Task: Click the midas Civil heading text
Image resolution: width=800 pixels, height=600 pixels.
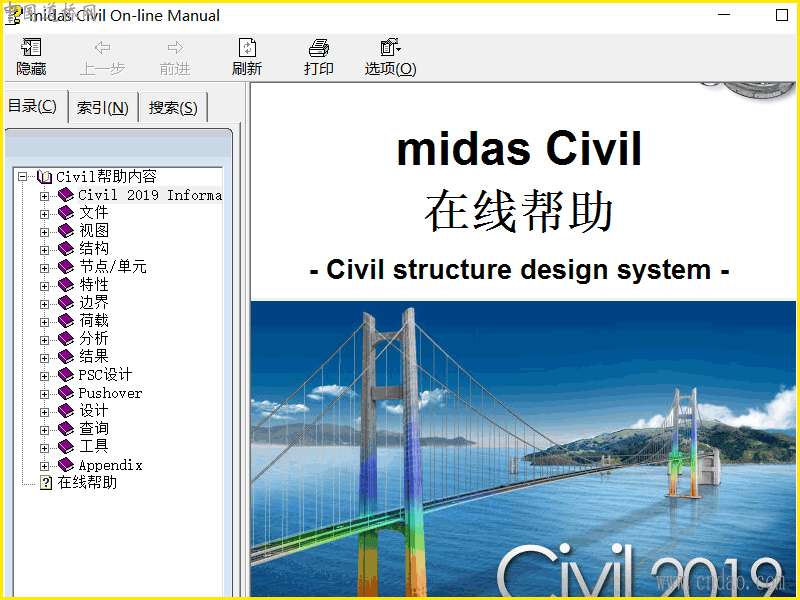Action: point(519,148)
